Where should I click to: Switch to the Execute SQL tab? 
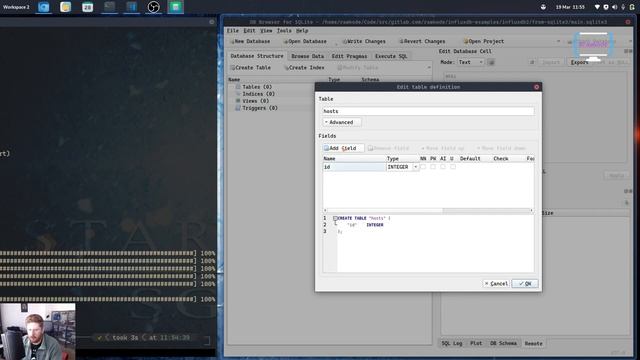point(391,56)
